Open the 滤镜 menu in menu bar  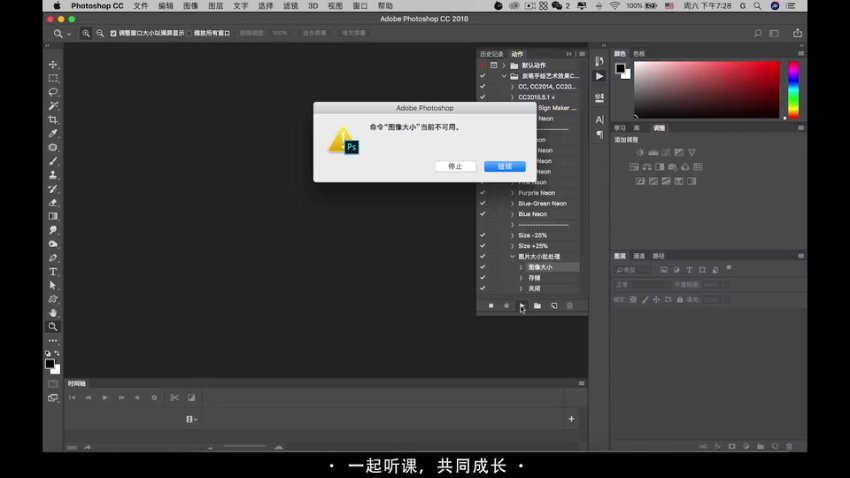pos(291,6)
